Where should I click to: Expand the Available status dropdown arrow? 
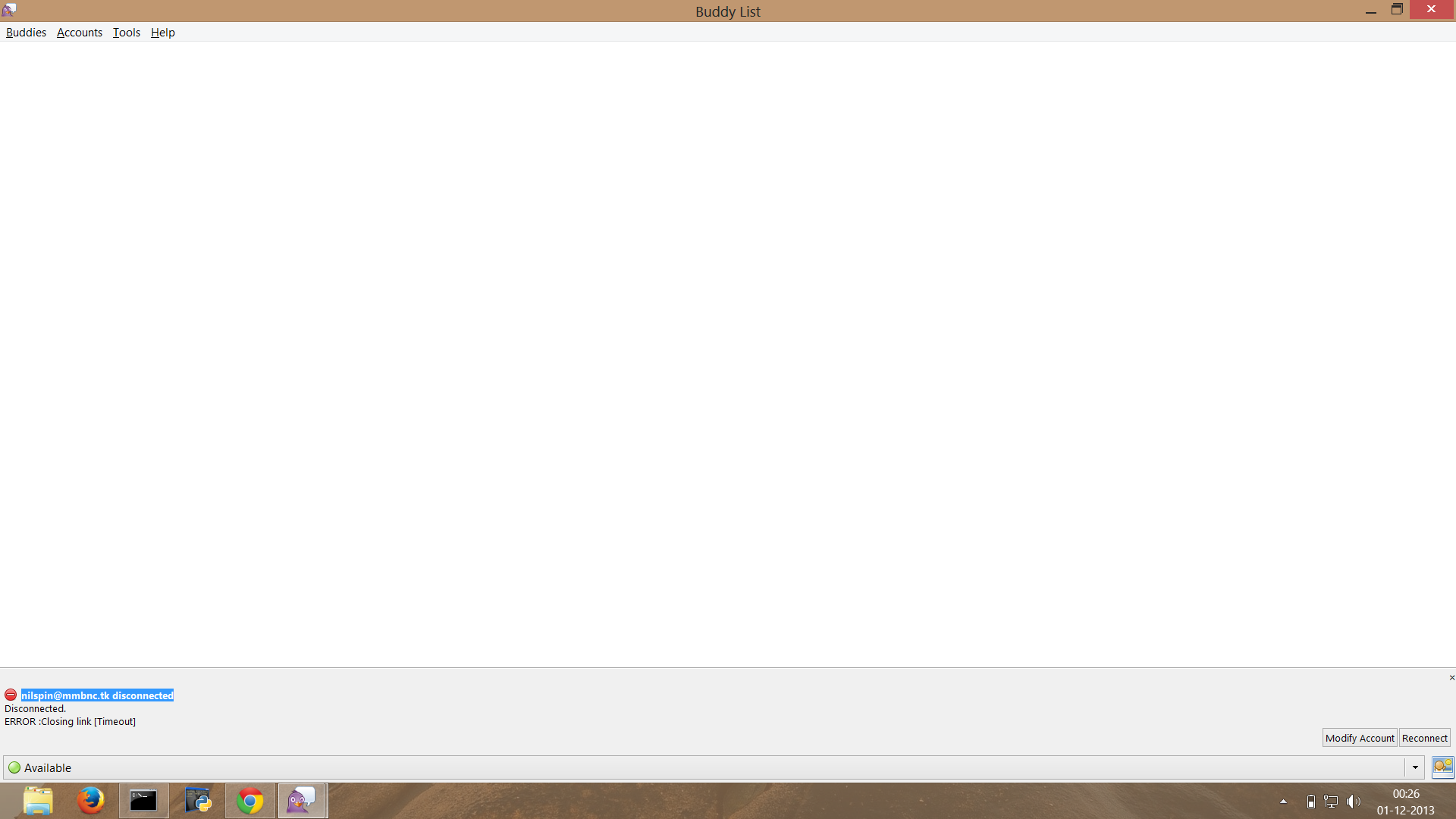coord(1414,767)
